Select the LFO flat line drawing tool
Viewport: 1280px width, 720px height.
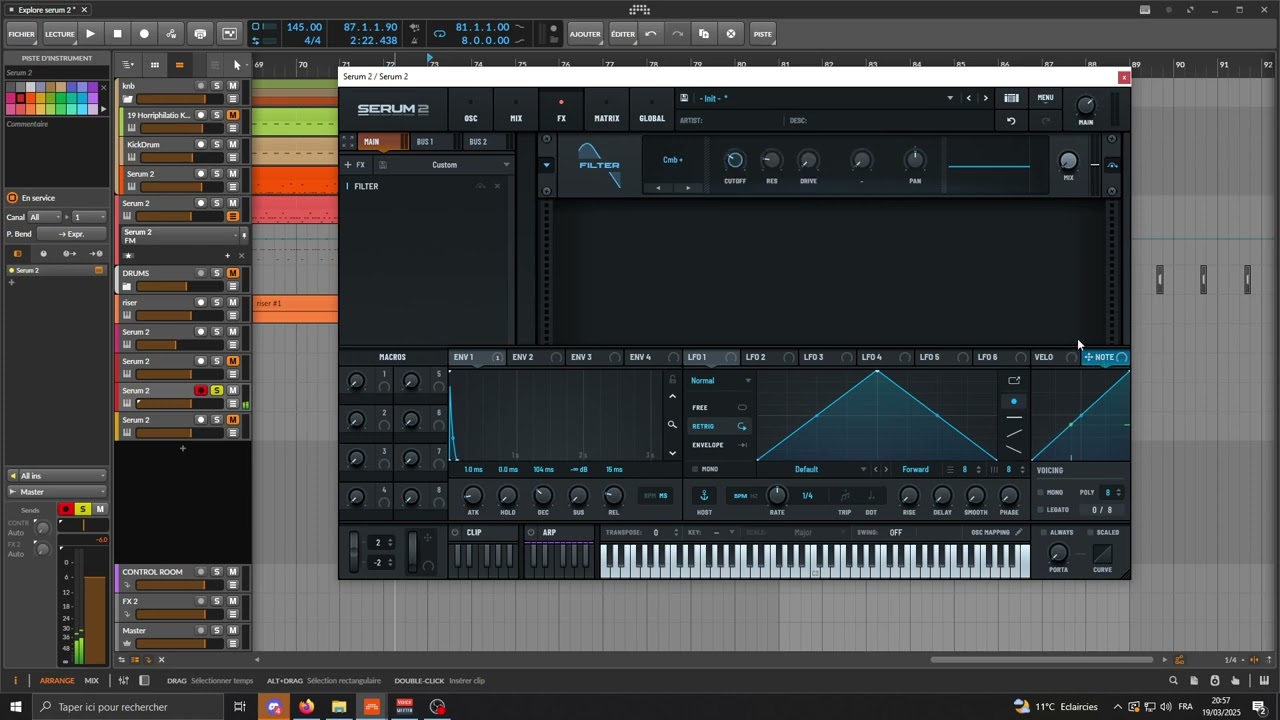pyautogui.click(x=1014, y=417)
